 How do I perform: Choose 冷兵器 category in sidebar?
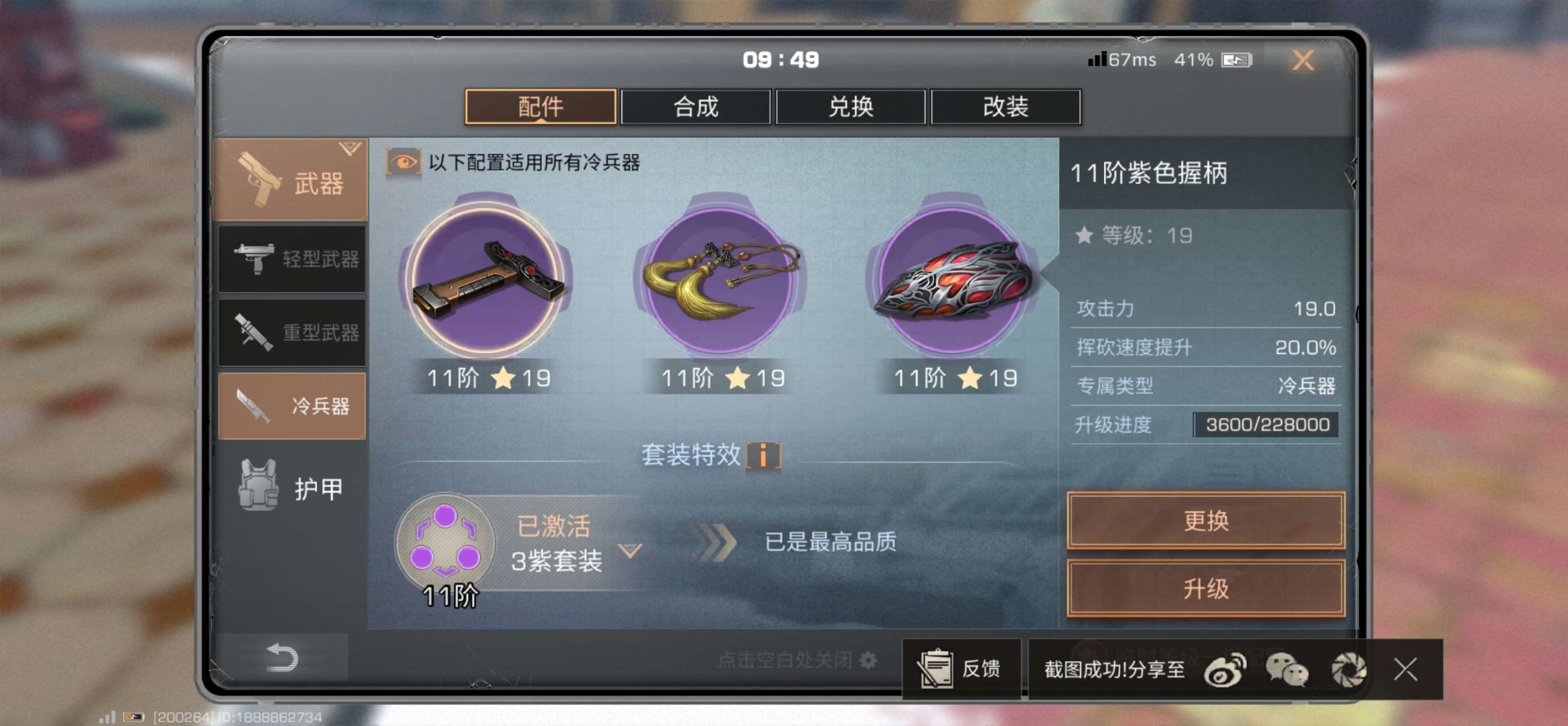pyautogui.click(x=292, y=406)
